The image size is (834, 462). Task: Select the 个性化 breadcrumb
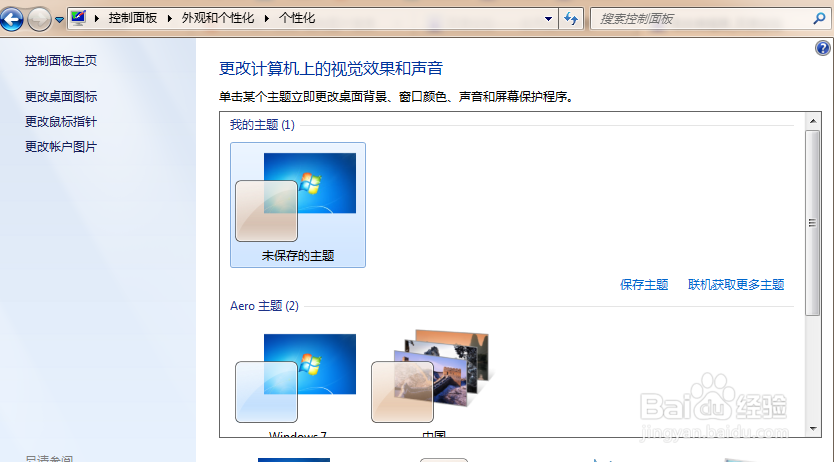click(x=297, y=18)
